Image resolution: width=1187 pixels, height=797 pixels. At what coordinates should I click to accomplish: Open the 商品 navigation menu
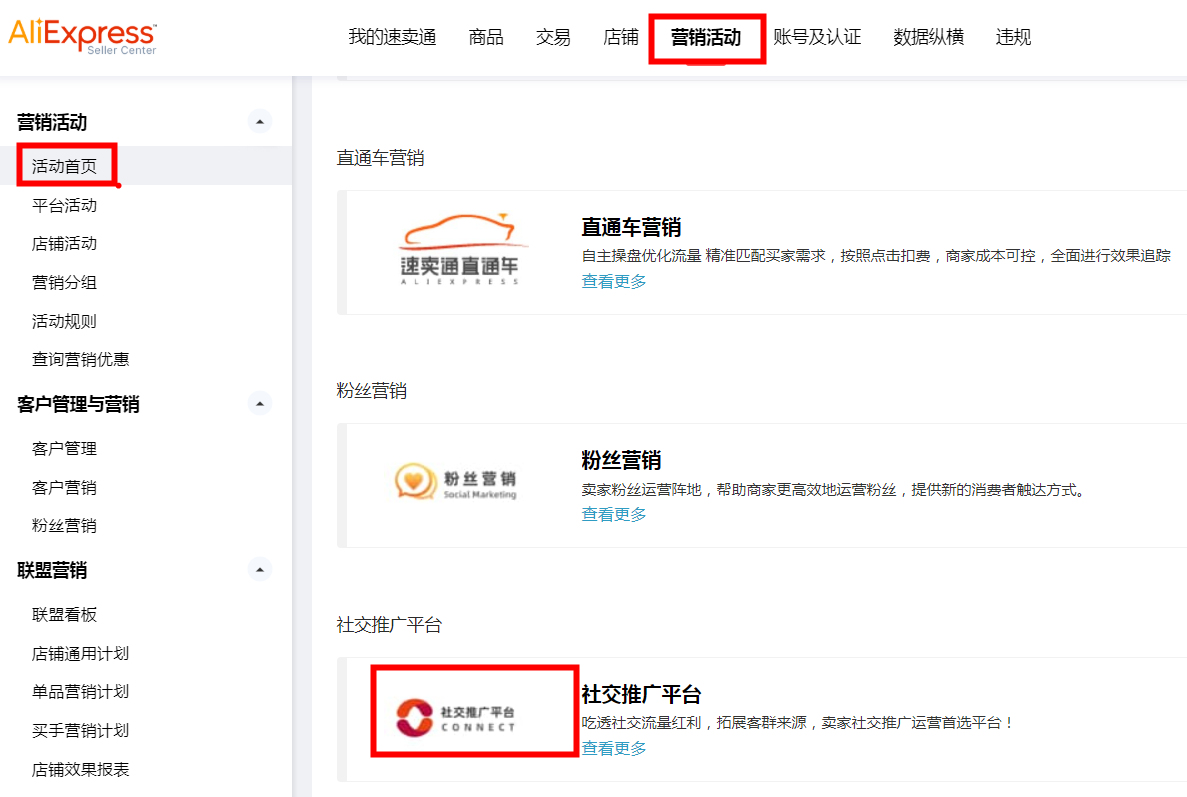coord(486,36)
